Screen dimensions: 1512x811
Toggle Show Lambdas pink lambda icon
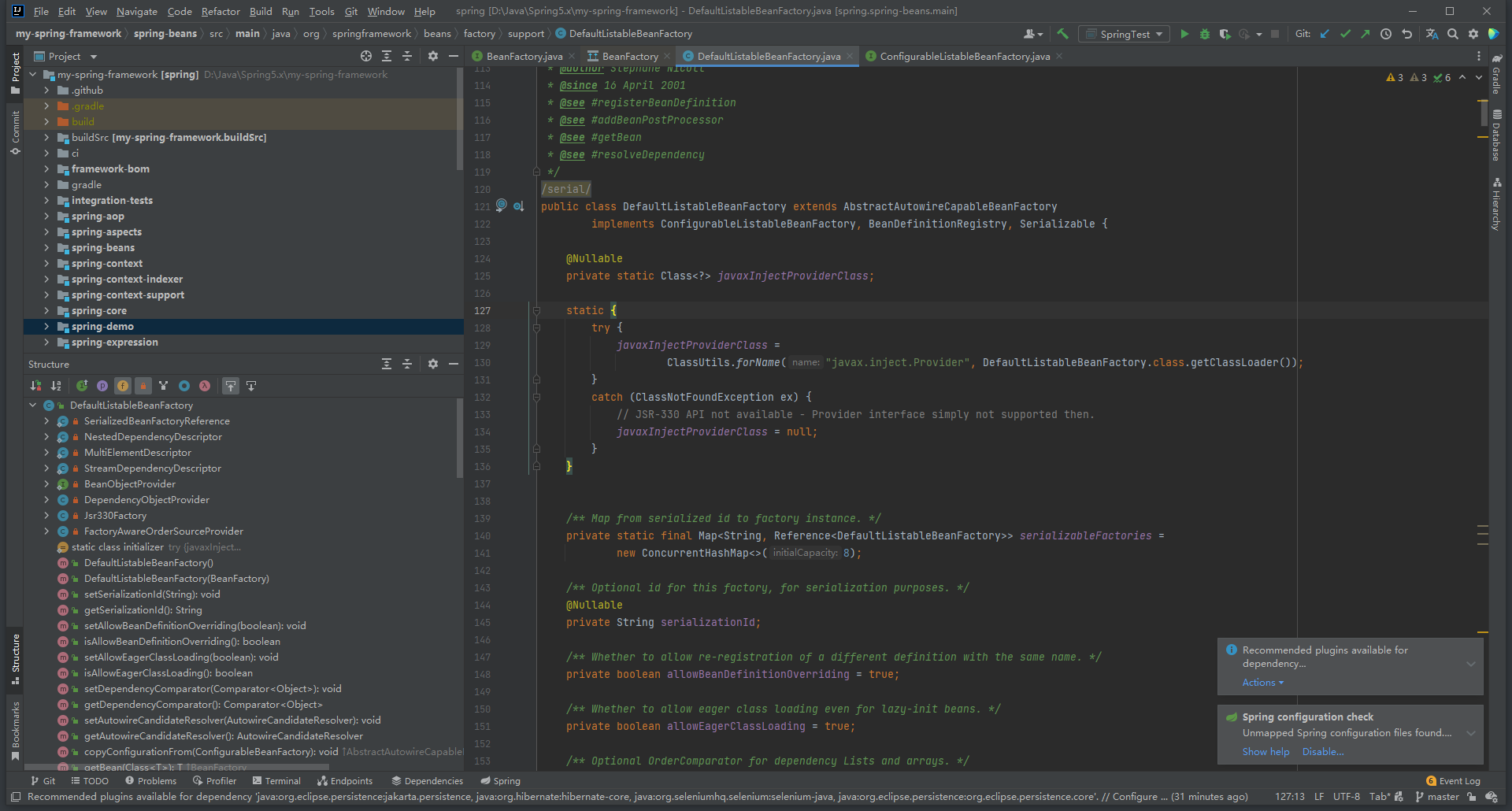(x=205, y=386)
